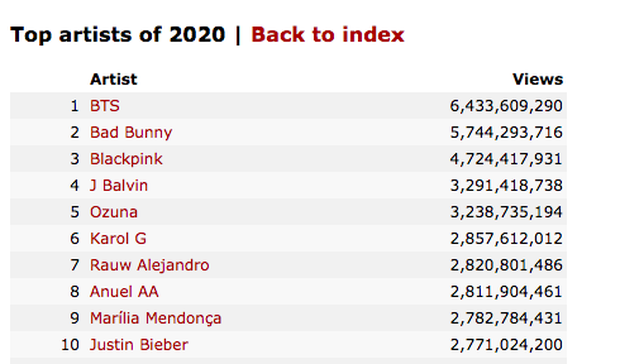Open the BTS artist page

(104, 106)
